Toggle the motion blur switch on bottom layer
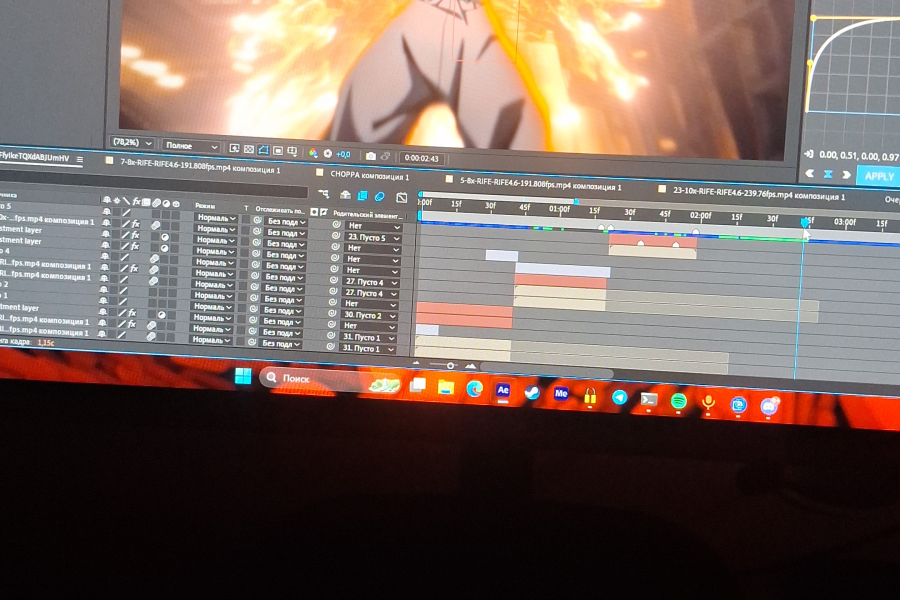This screenshot has height=600, width=900. [151, 336]
